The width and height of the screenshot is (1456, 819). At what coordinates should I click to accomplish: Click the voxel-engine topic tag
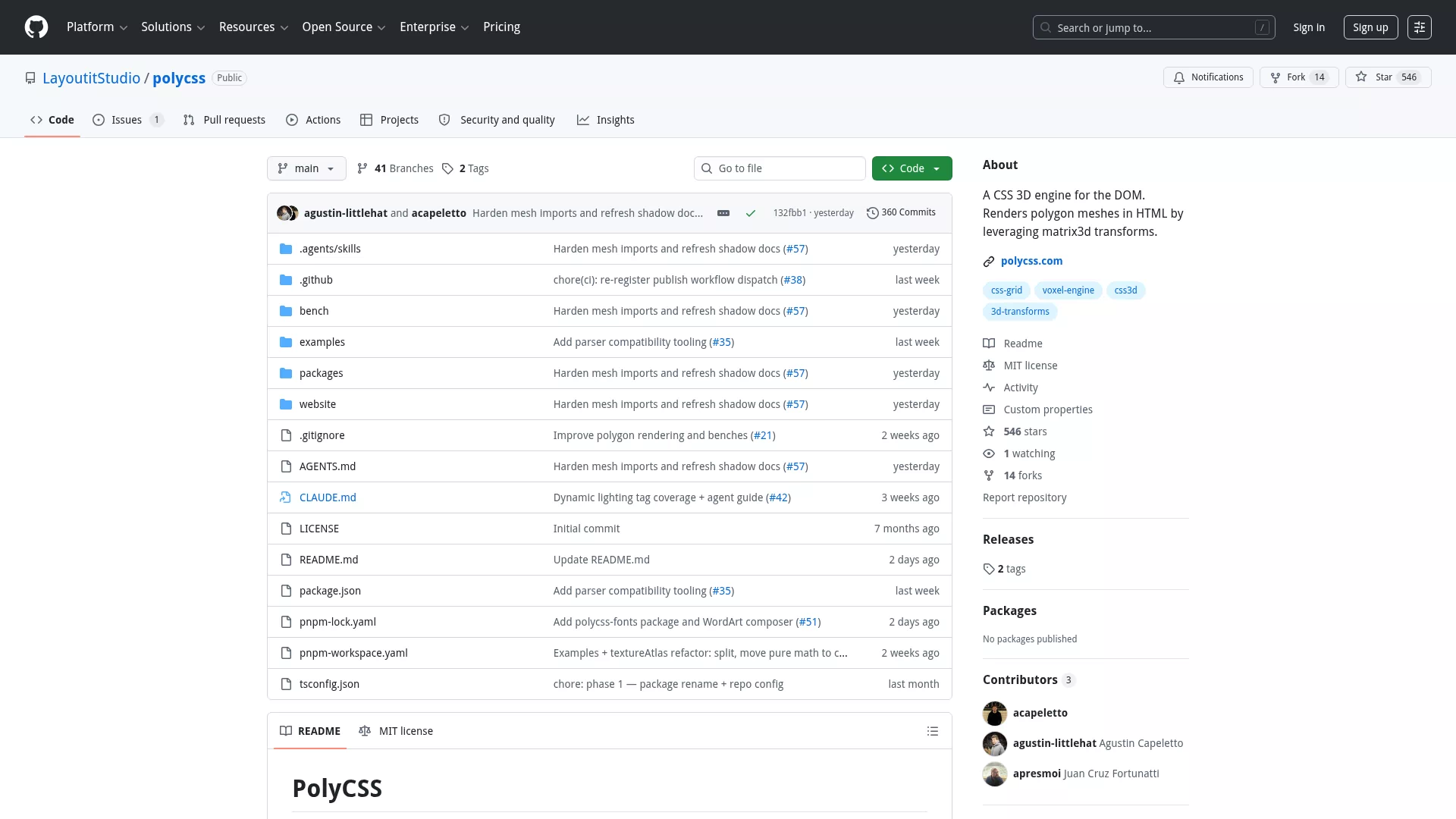1068,290
